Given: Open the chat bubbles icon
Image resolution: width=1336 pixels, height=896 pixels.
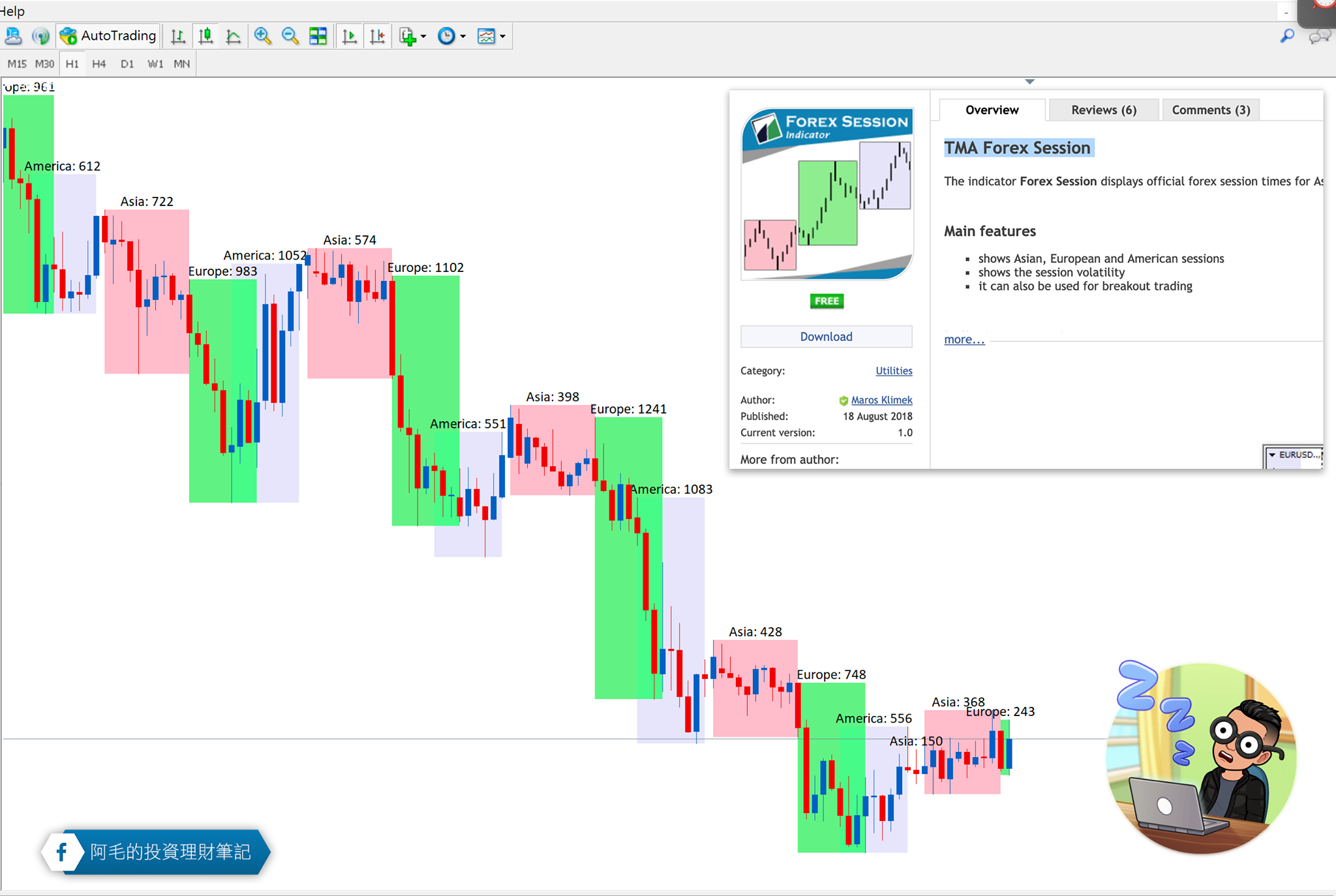Looking at the screenshot, I should coord(1320,37).
